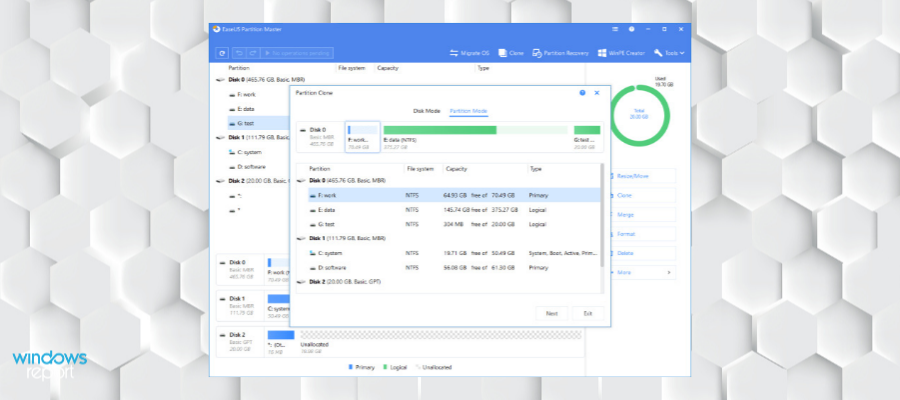Click the Exit button
The width and height of the screenshot is (900, 400).
(588, 314)
